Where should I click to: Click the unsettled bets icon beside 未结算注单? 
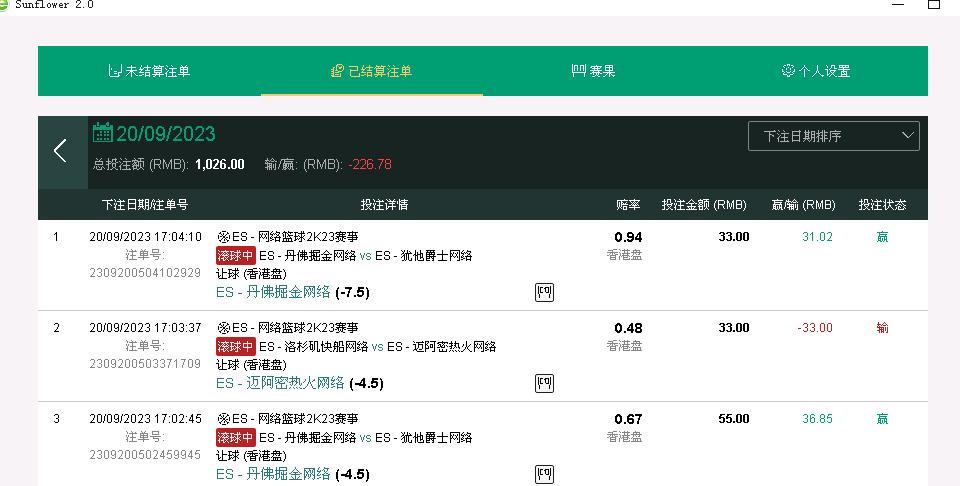pyautogui.click(x=114, y=70)
